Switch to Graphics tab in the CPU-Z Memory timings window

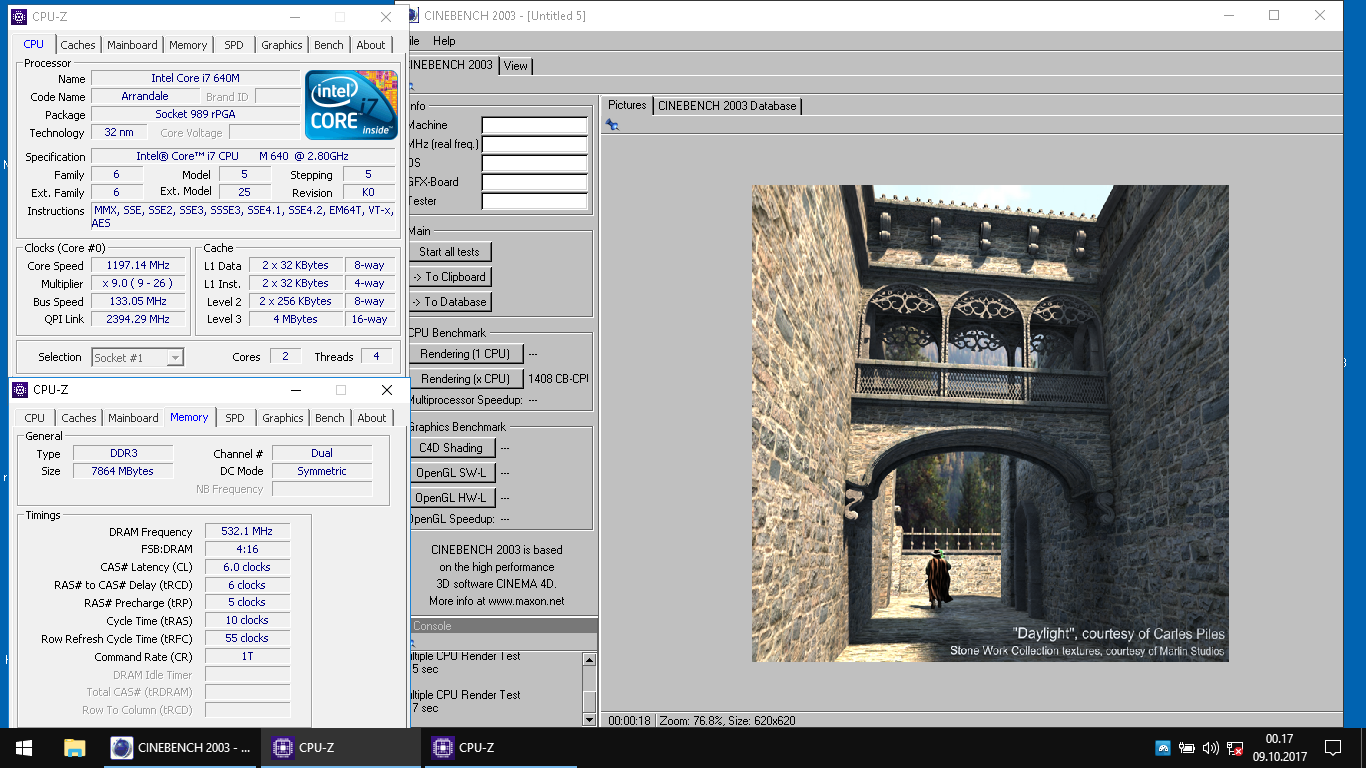283,418
